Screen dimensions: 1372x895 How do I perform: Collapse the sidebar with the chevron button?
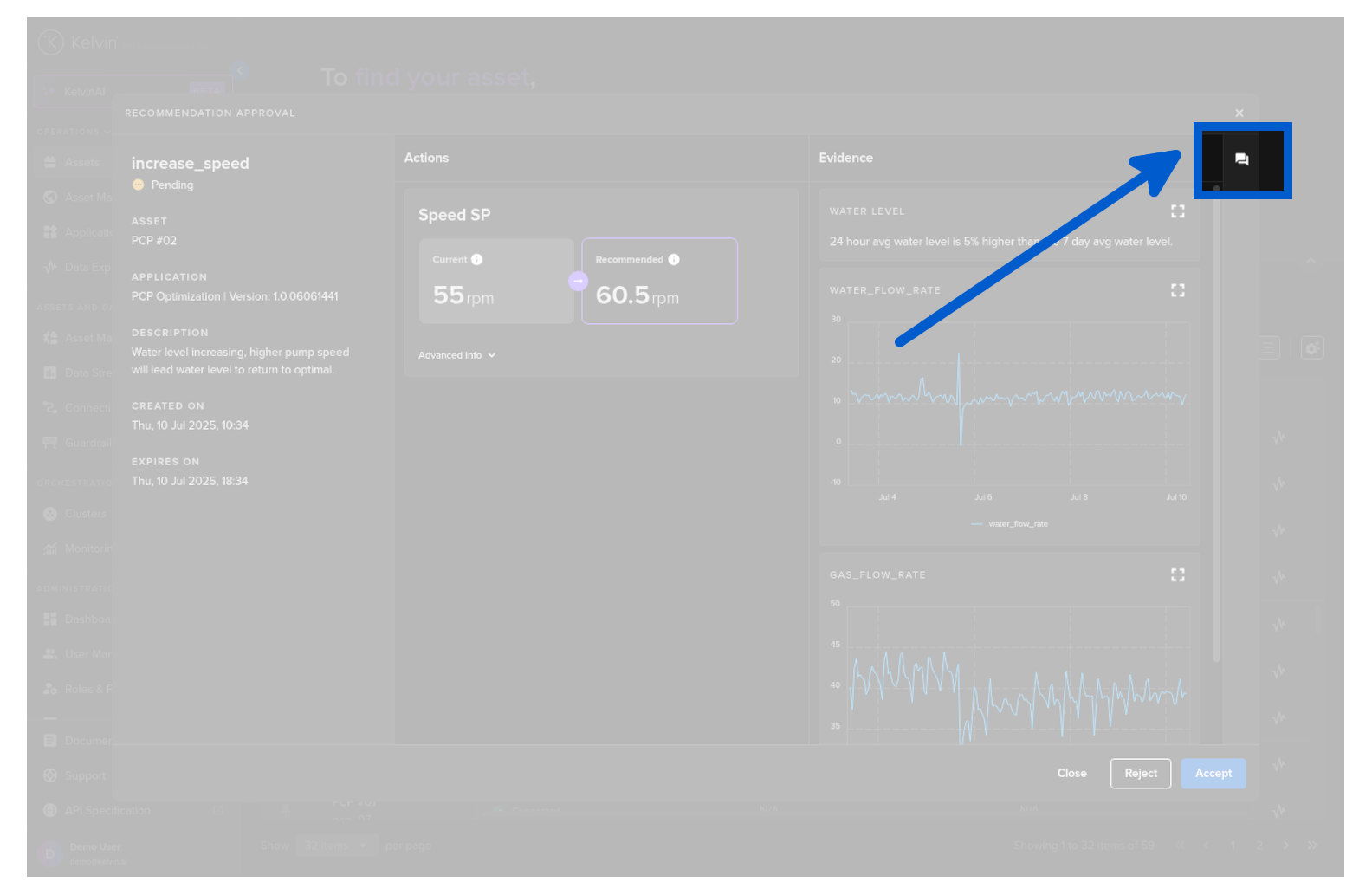coord(241,70)
